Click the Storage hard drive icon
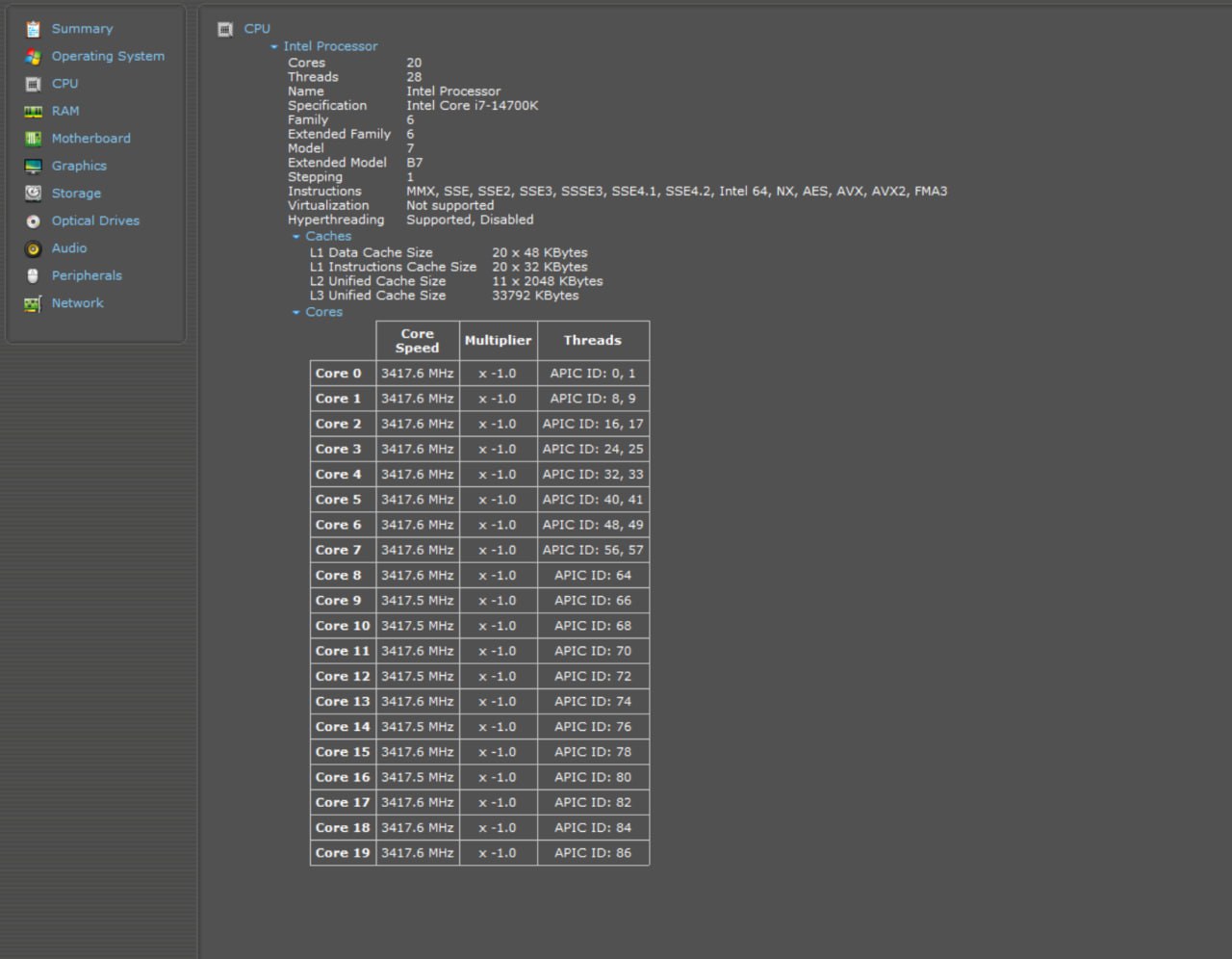Viewport: 1232px width, 959px height. pos(34,194)
